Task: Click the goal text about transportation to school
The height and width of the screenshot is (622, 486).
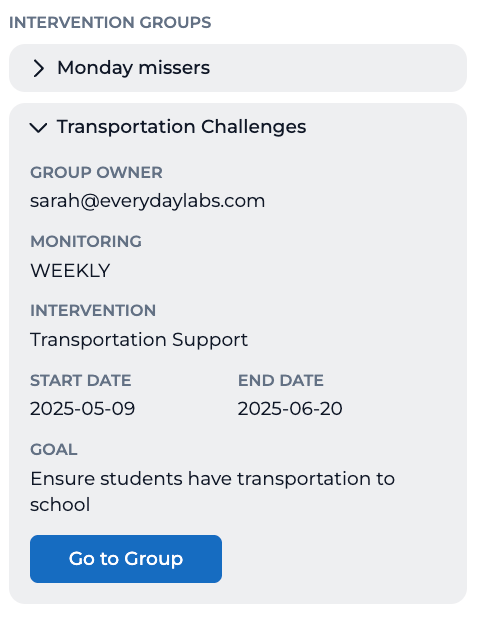Action: coord(213,491)
